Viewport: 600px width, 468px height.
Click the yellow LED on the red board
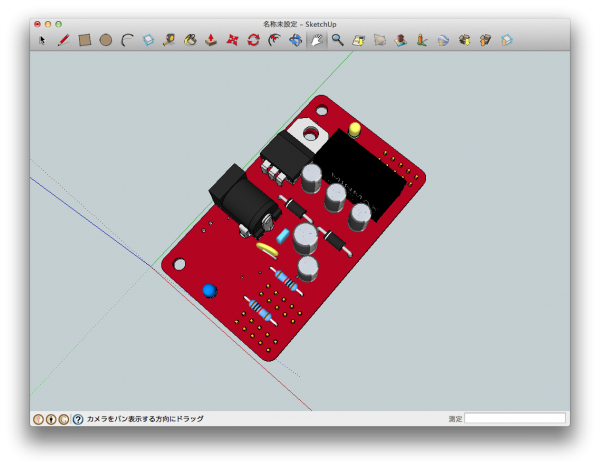[x=355, y=130]
